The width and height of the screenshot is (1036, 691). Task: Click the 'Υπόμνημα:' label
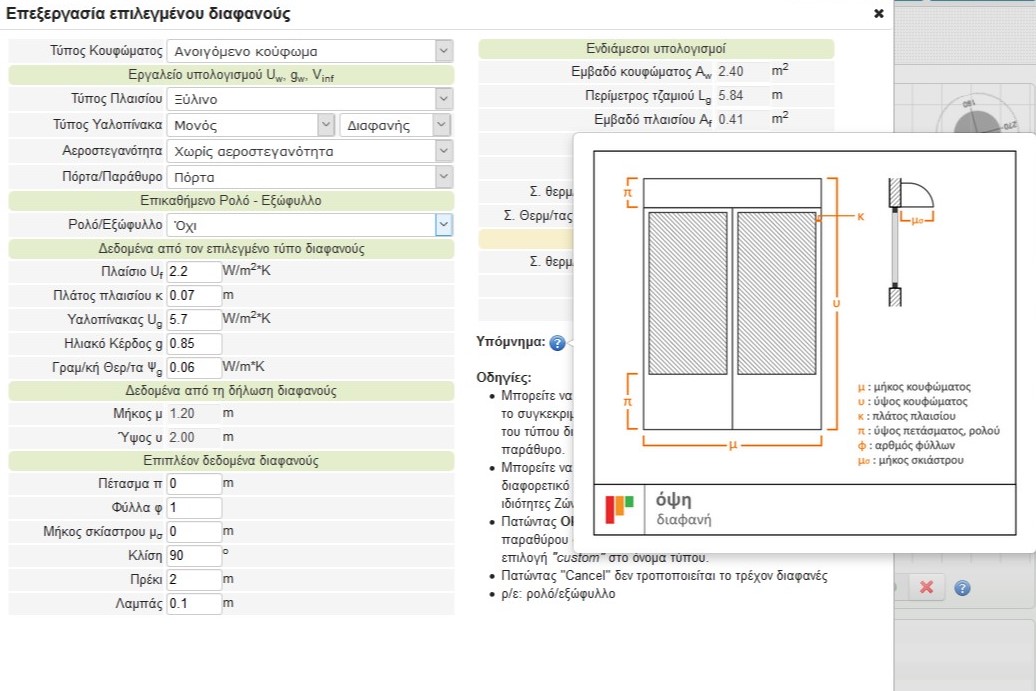(x=511, y=342)
